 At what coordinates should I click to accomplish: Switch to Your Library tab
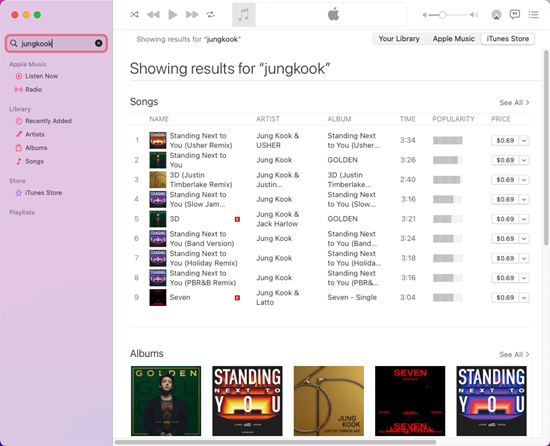(x=399, y=39)
